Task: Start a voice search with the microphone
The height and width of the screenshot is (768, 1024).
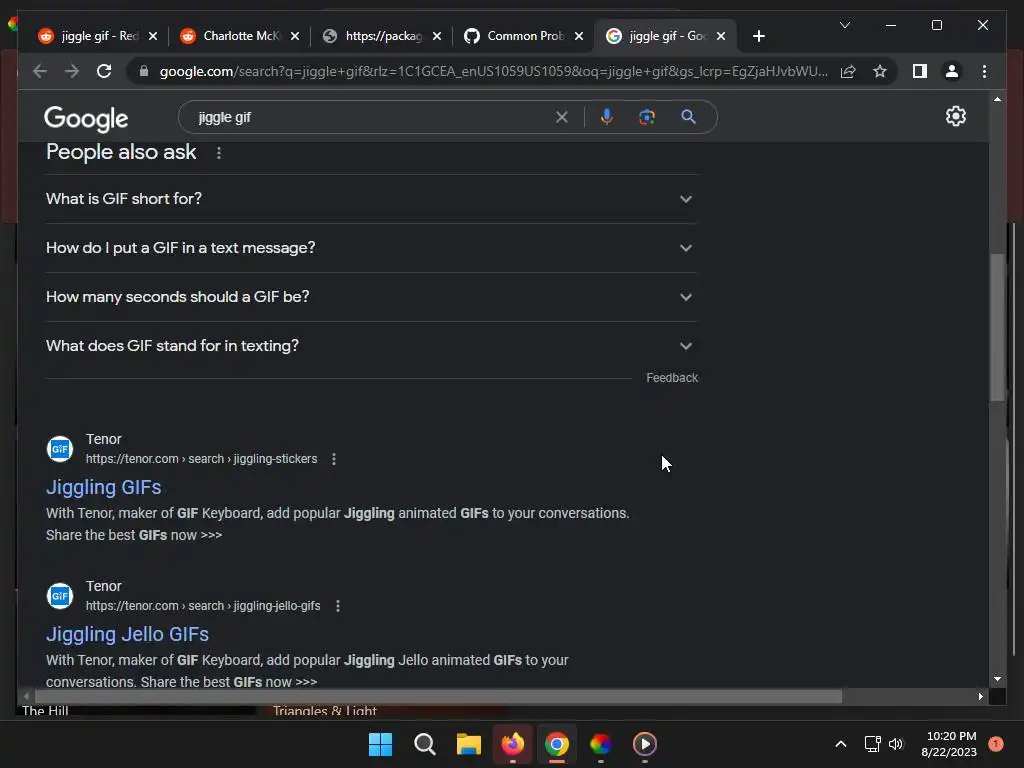Action: pyautogui.click(x=607, y=117)
